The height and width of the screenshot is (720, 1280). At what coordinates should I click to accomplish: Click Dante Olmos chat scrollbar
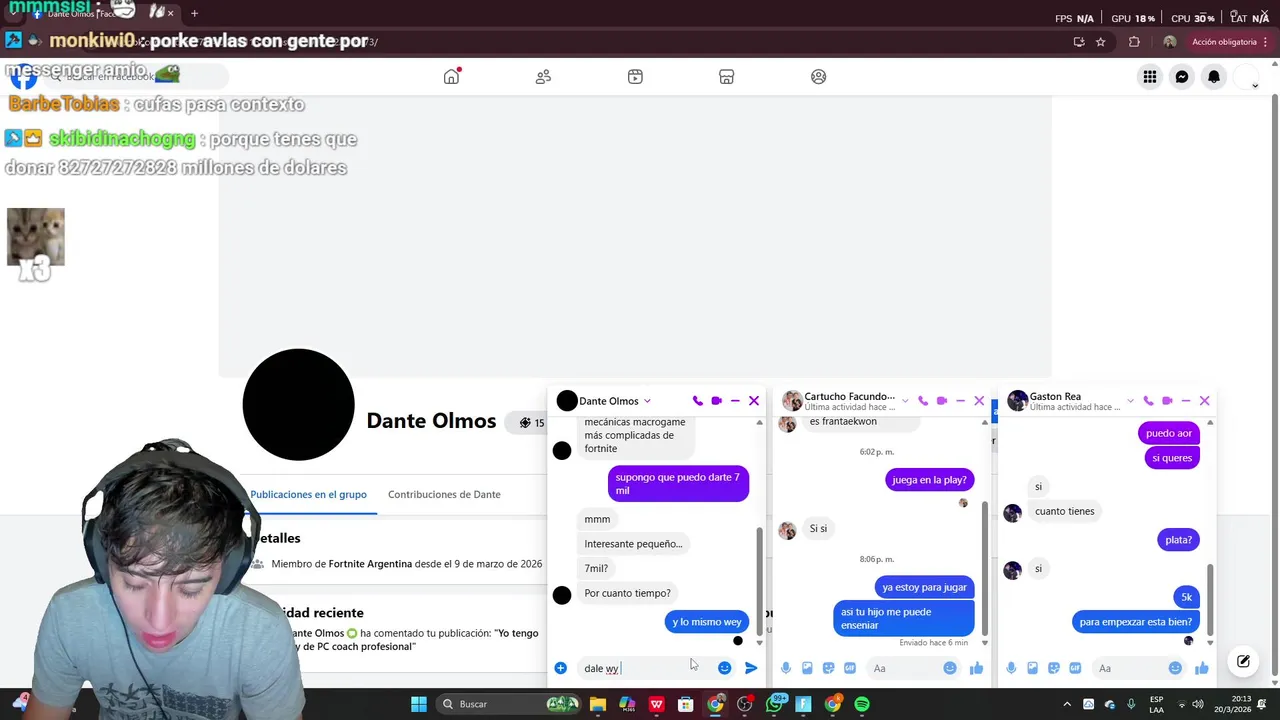759,580
